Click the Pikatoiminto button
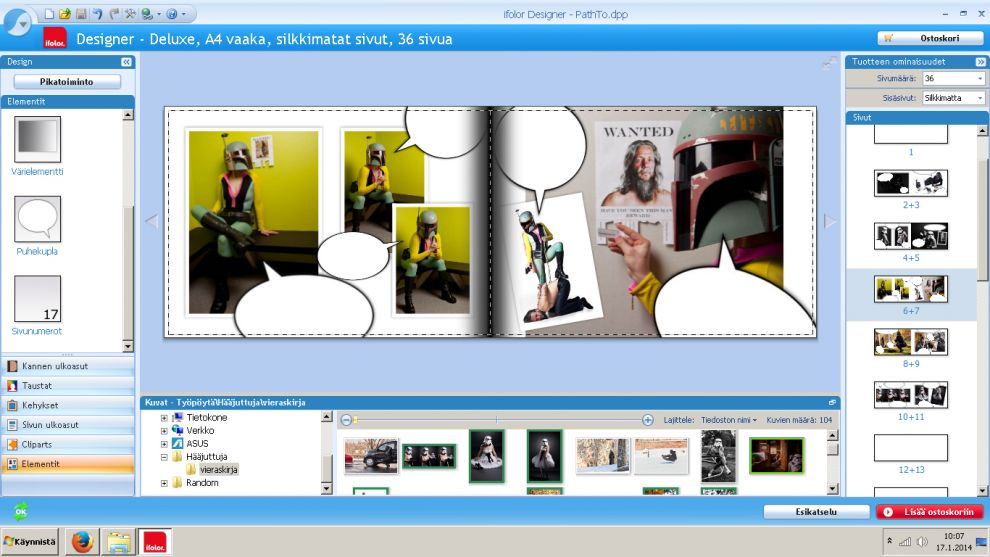The width and height of the screenshot is (990, 557). pos(67,82)
